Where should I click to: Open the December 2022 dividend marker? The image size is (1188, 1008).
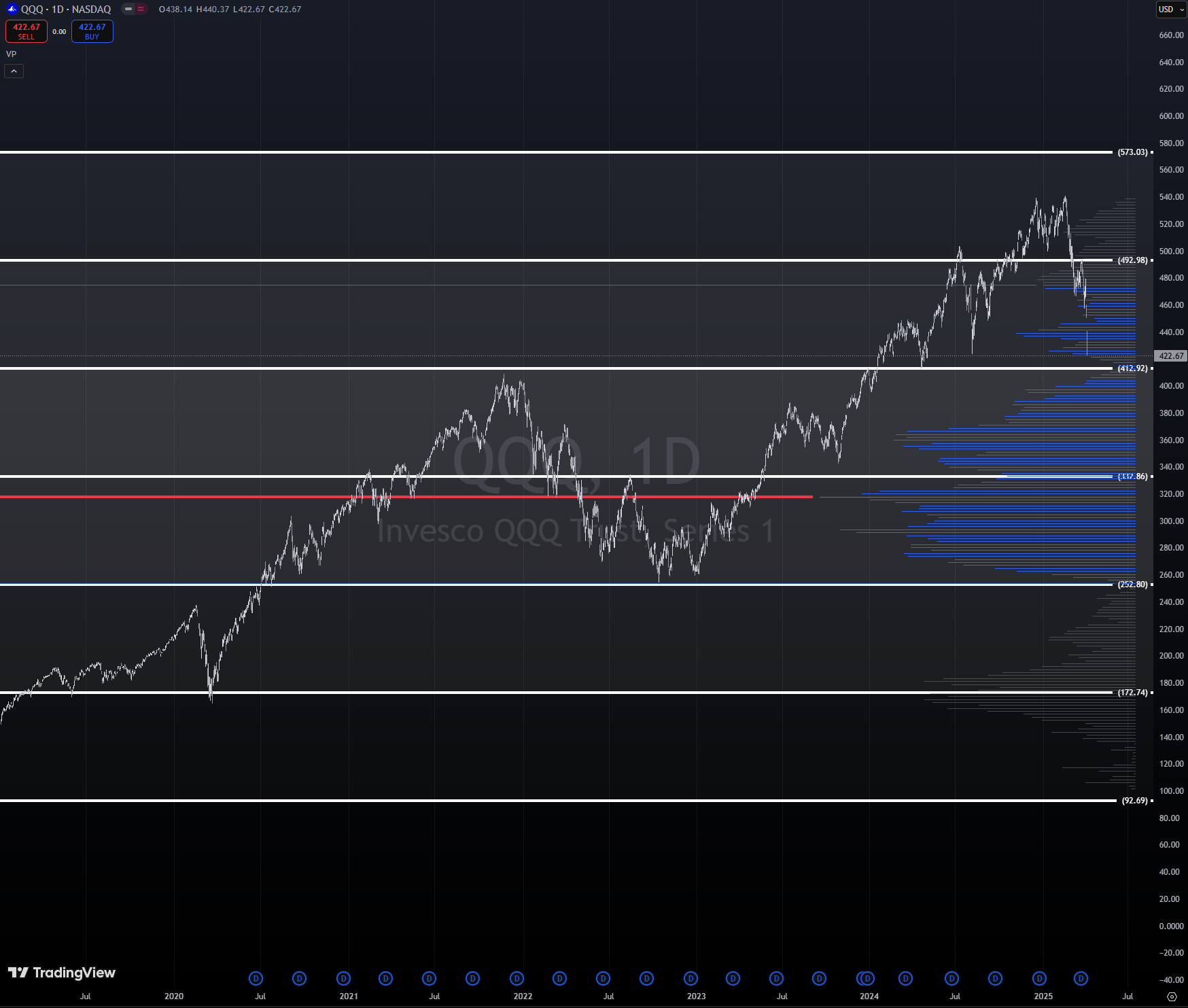(x=691, y=978)
